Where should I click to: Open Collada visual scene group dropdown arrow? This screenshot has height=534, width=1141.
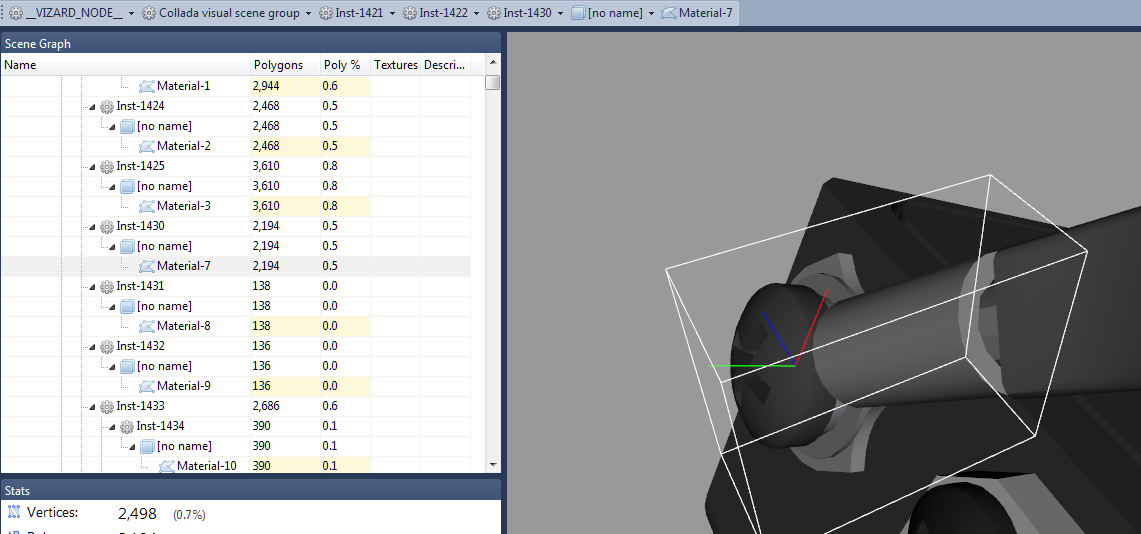309,14
